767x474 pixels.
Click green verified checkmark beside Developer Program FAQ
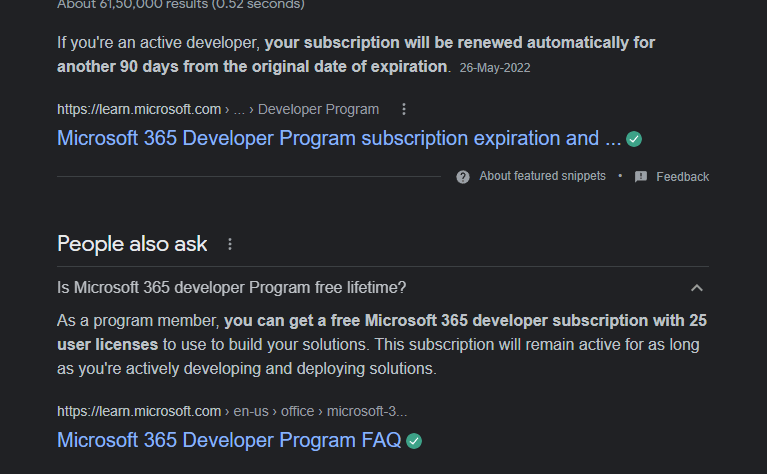[x=414, y=441]
